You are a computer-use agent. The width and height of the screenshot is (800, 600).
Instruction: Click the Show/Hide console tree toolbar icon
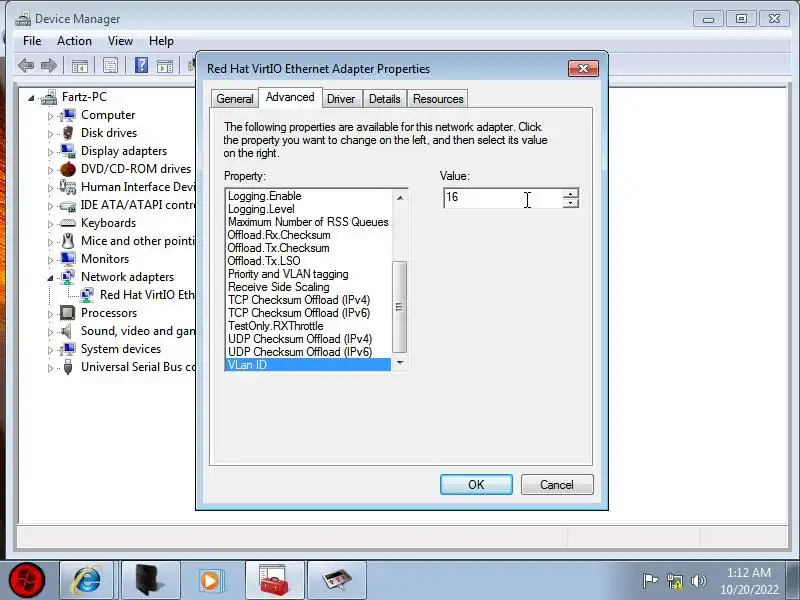coord(80,66)
